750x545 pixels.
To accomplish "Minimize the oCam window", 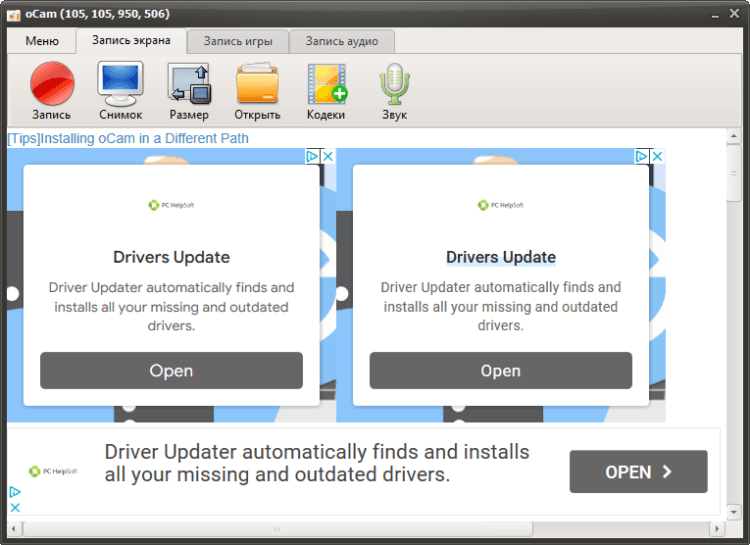I will pos(715,15).
